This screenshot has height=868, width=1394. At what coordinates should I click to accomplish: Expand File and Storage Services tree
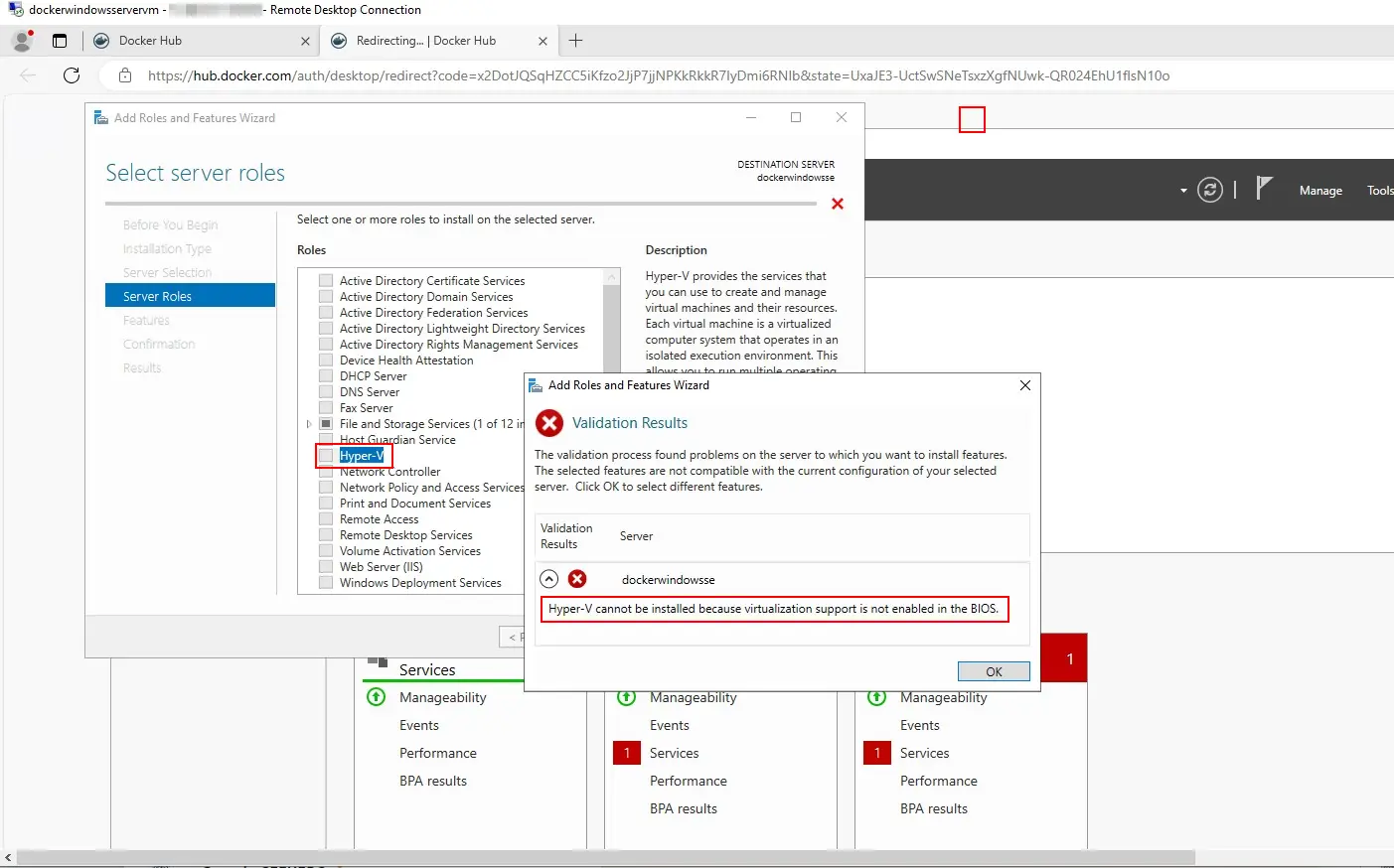309,424
